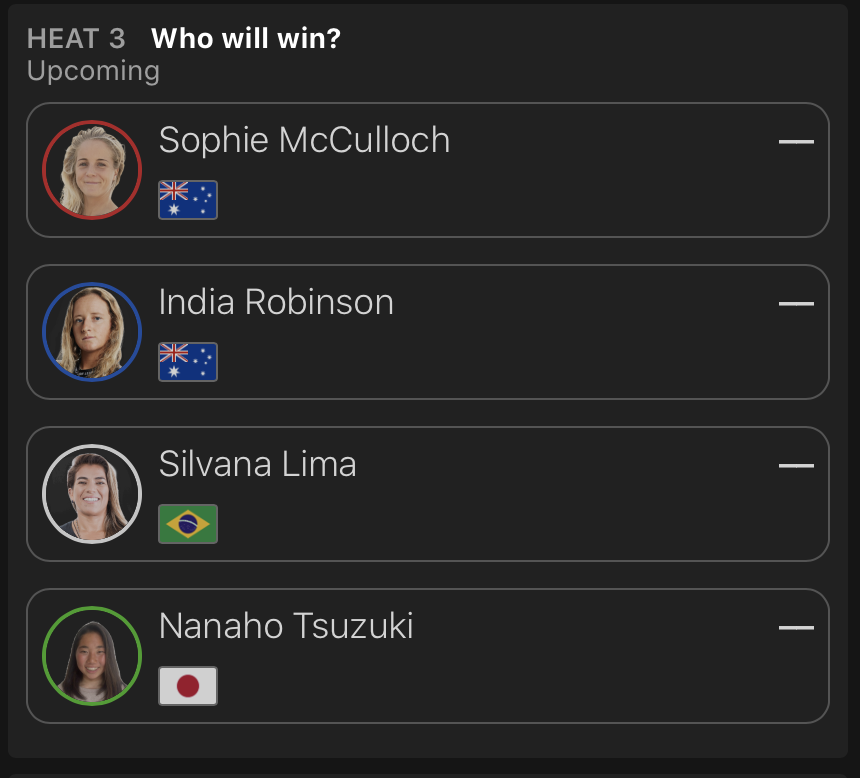
Task: Click India Robinson's profile photo
Action: point(92,332)
